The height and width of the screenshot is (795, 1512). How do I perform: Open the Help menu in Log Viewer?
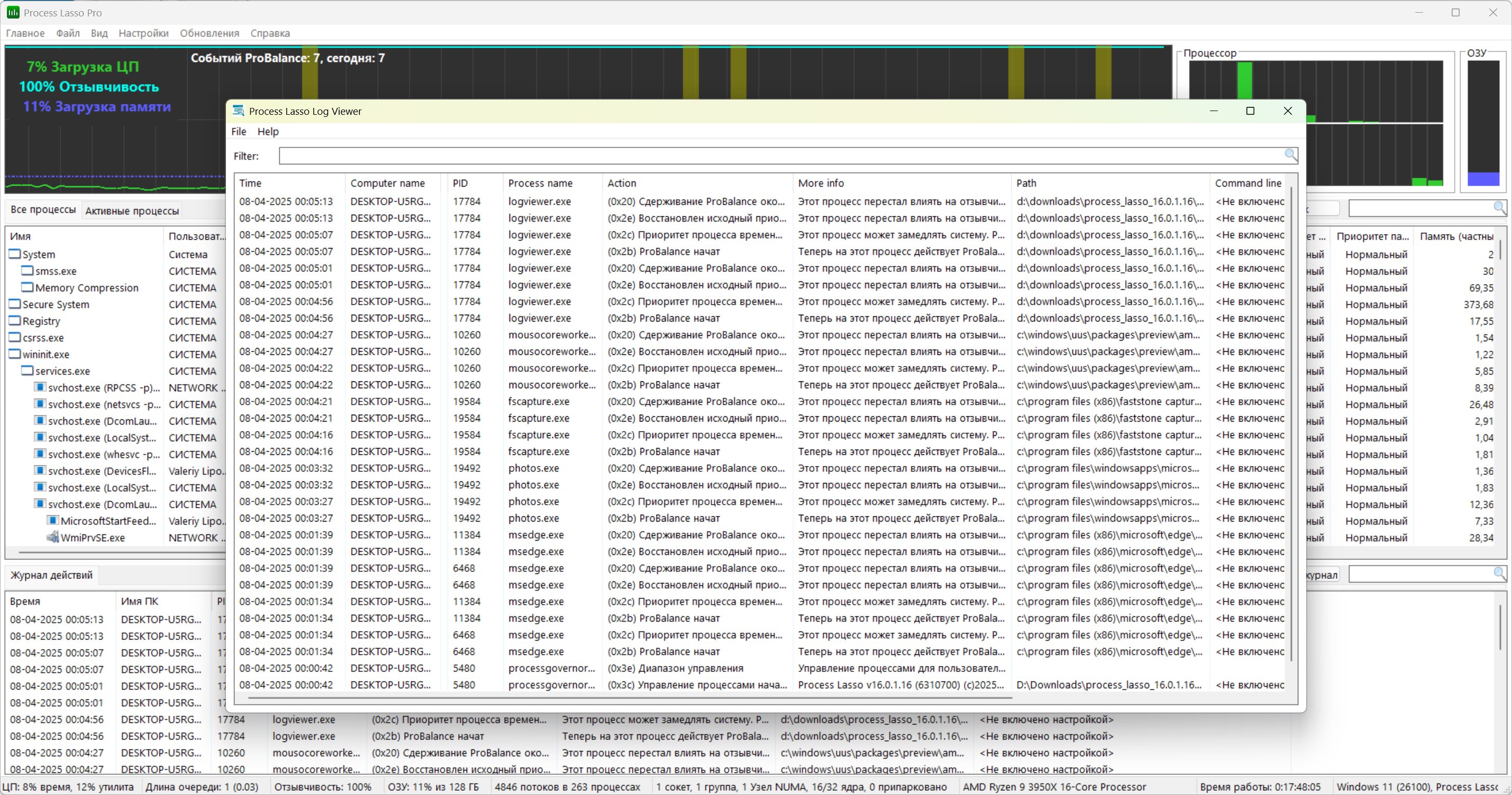tap(268, 131)
